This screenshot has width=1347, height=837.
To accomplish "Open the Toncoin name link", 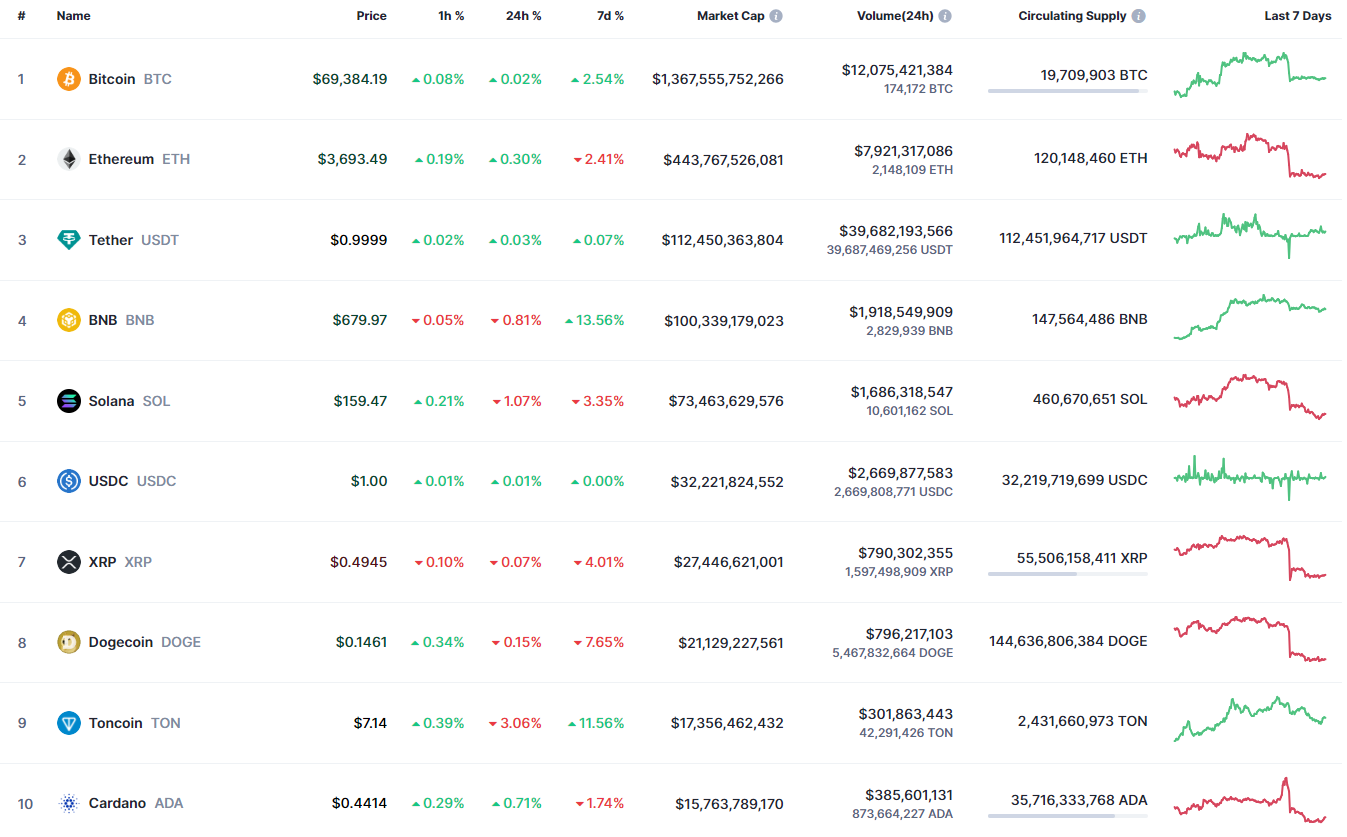I will point(115,723).
